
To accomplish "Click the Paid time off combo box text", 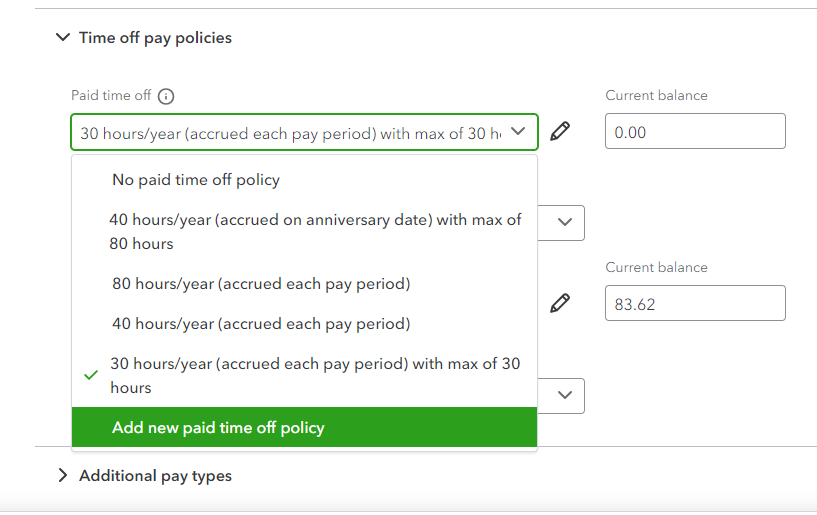I will (x=290, y=133).
